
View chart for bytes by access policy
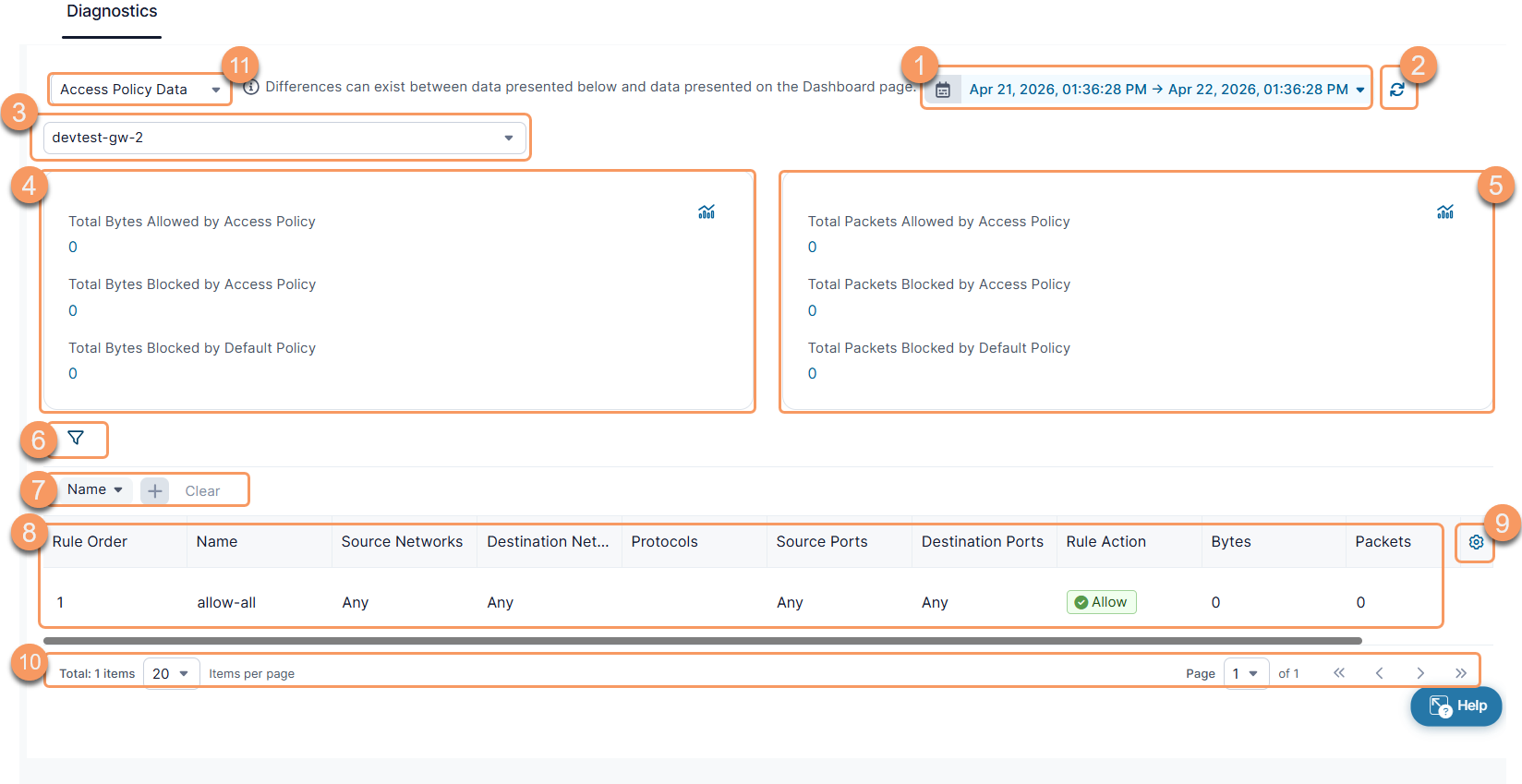707,211
